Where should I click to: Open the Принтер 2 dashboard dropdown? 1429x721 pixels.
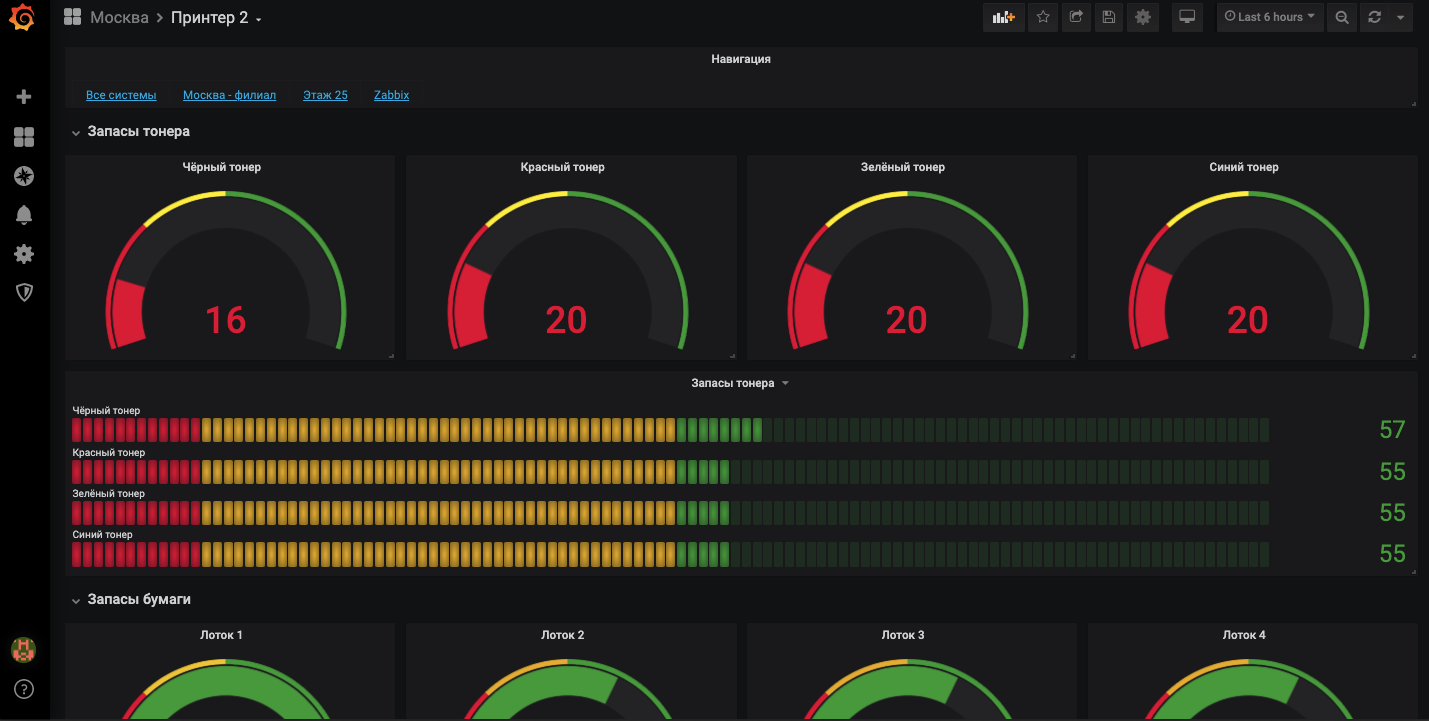coord(216,18)
